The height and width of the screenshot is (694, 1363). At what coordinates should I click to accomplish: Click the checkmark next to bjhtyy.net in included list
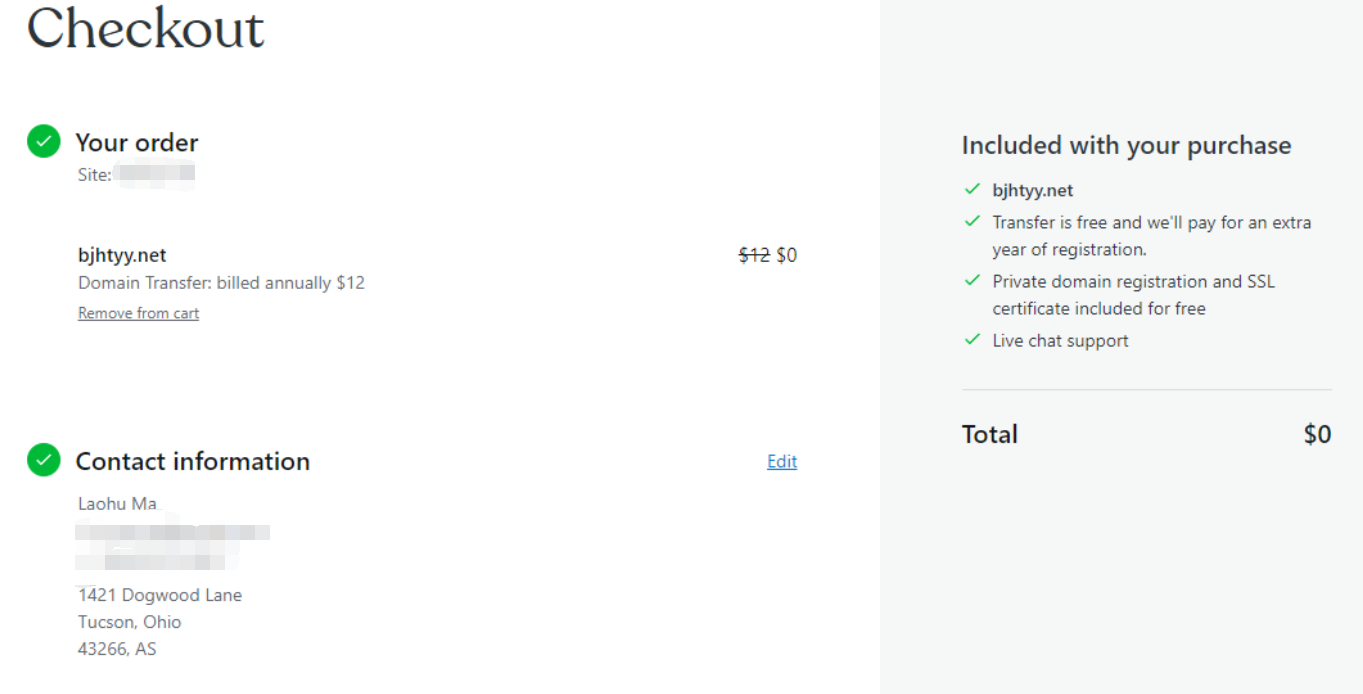(x=972, y=189)
